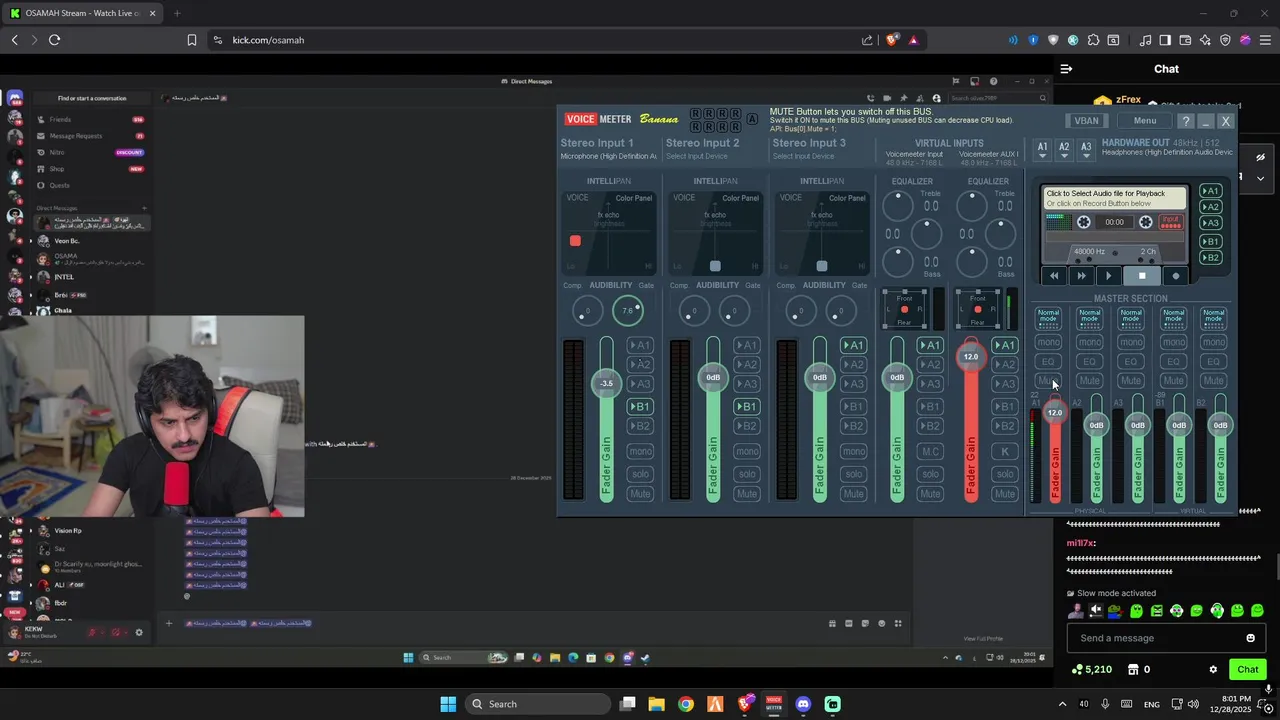Viewport: 1280px width, 720px height.
Task: Open Shop in Discord sidebar
Action: click(x=91, y=169)
